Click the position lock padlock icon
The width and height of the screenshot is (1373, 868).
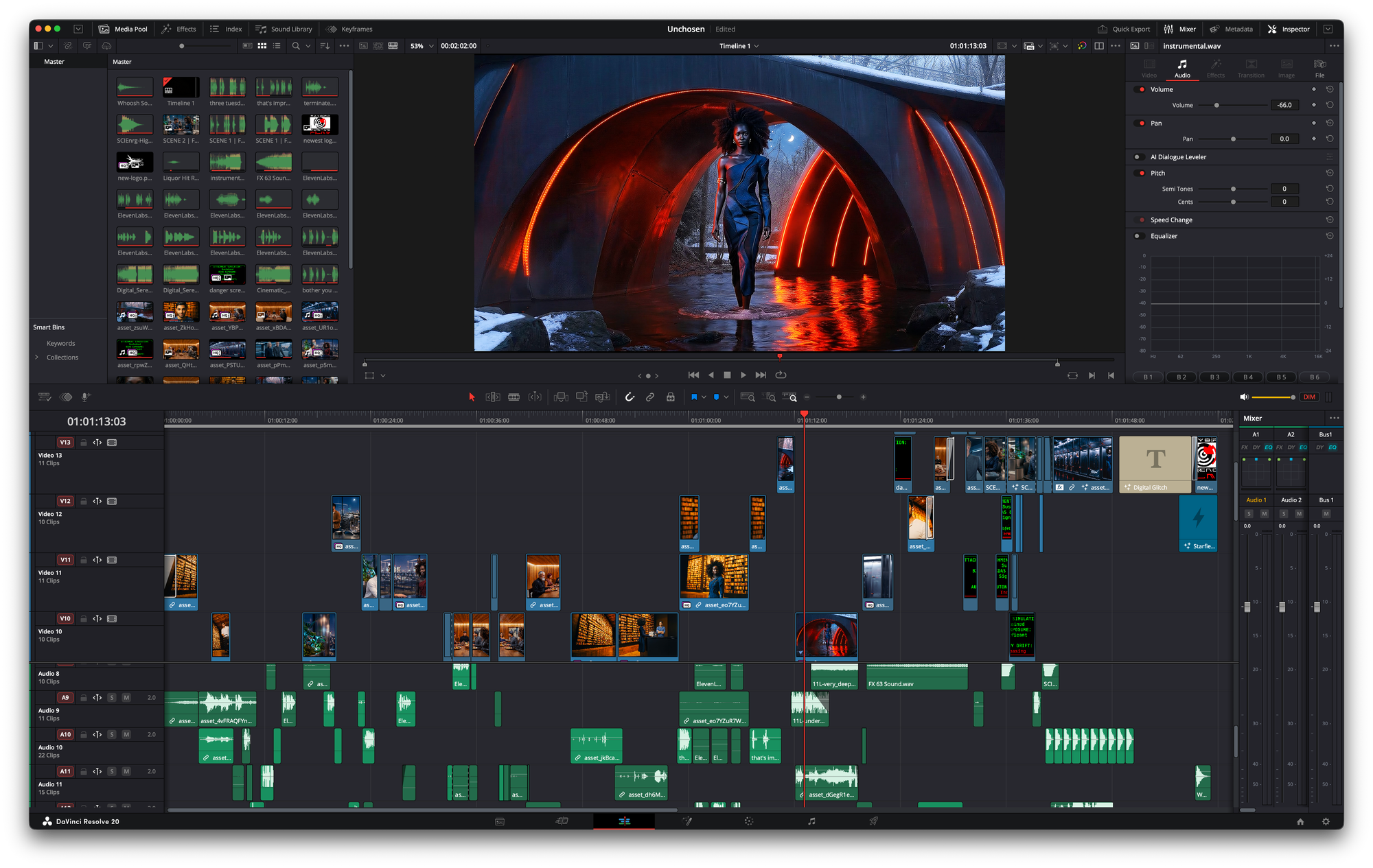point(671,397)
